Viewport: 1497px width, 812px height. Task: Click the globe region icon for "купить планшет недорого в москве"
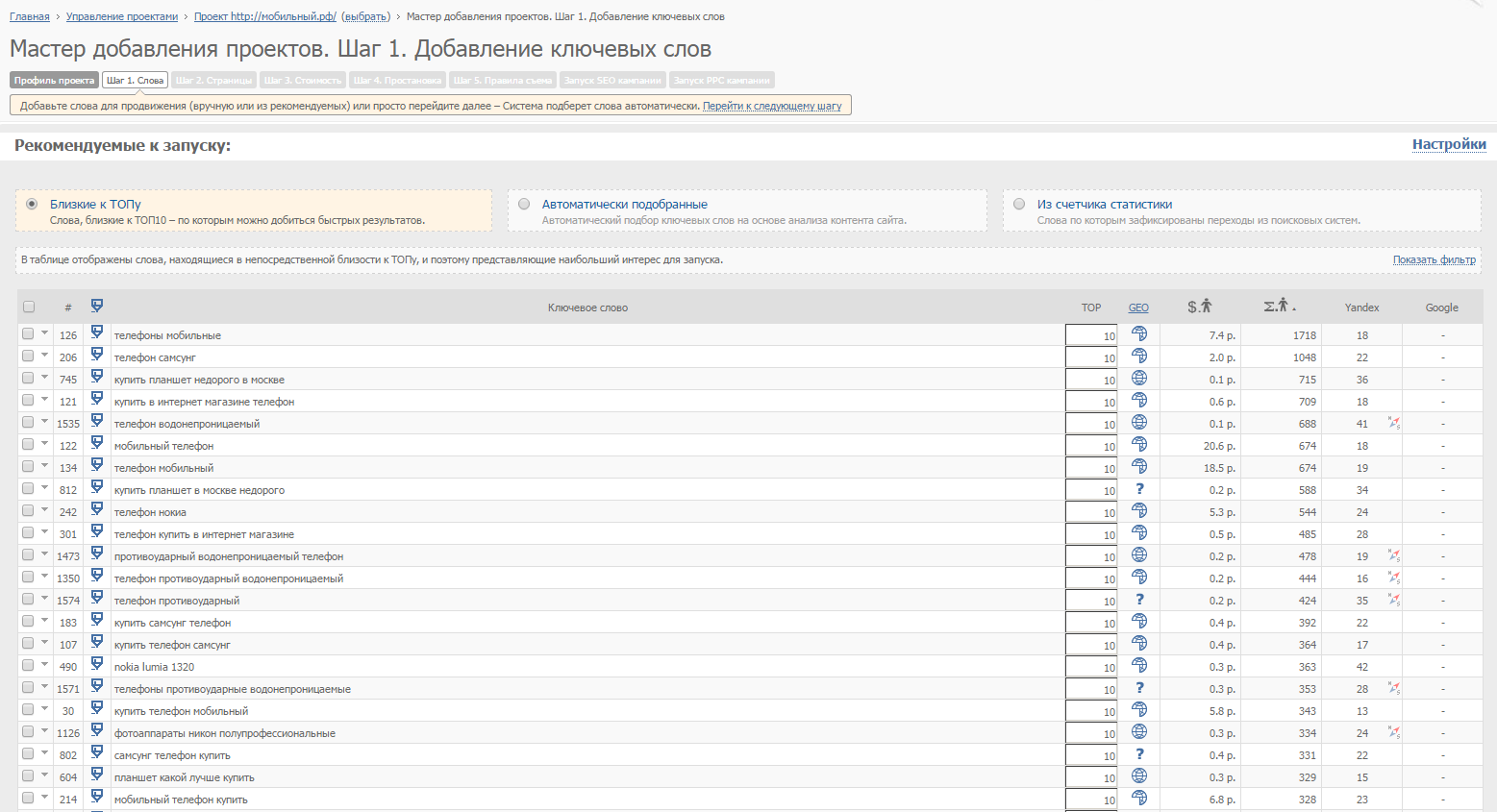(1139, 378)
